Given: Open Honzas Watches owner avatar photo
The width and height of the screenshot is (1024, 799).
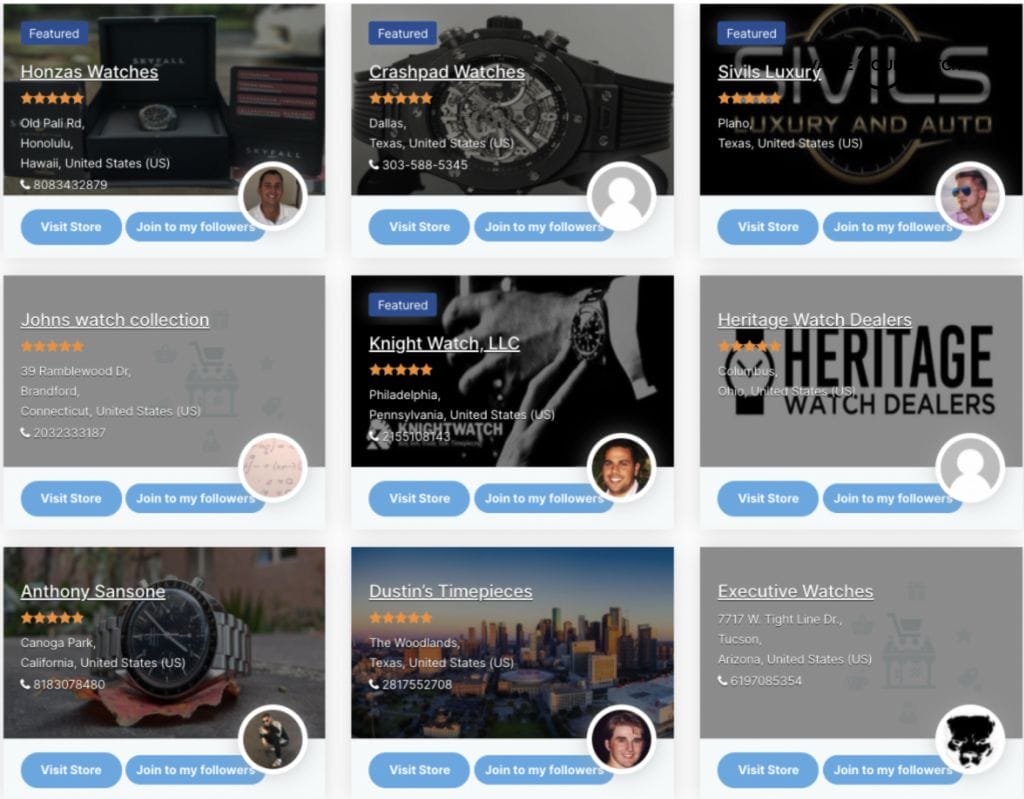Looking at the screenshot, I should [272, 195].
